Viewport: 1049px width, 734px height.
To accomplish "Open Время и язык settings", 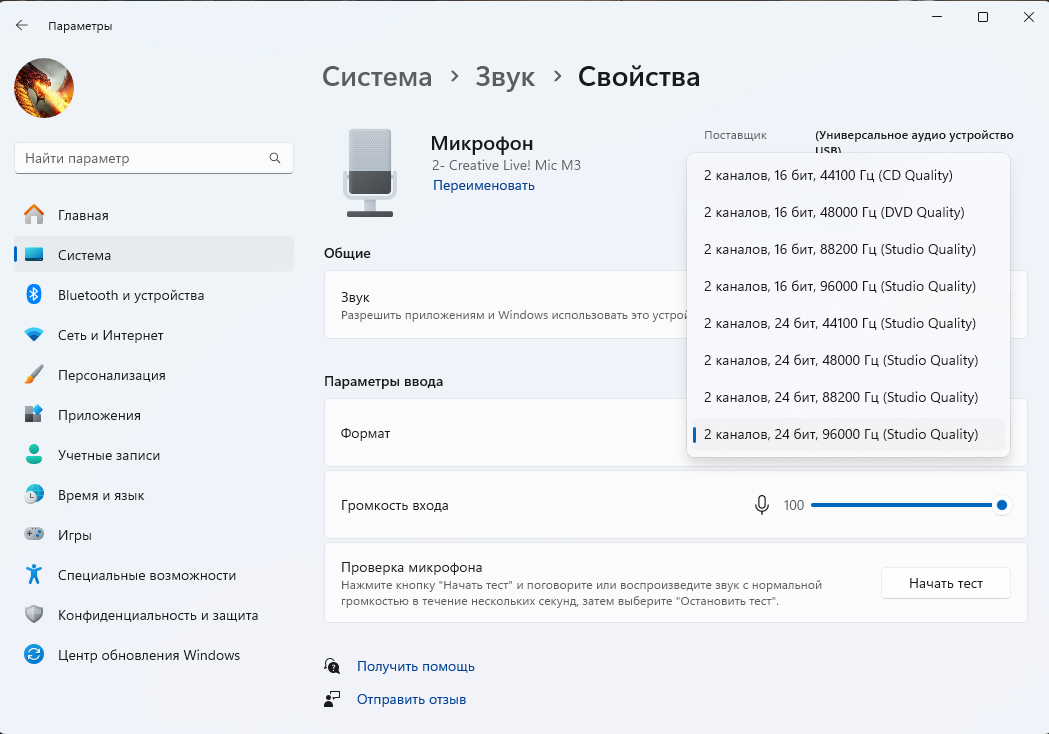I will point(154,495).
